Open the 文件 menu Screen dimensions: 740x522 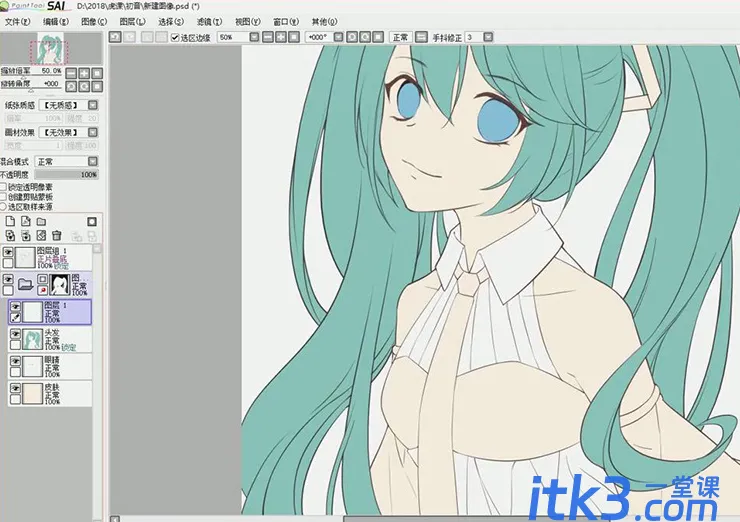coord(17,22)
